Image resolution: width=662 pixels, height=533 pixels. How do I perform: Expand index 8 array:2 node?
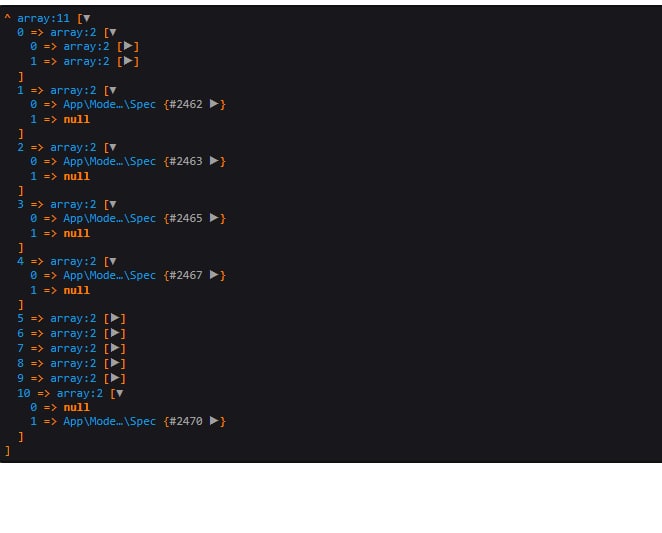pos(115,363)
